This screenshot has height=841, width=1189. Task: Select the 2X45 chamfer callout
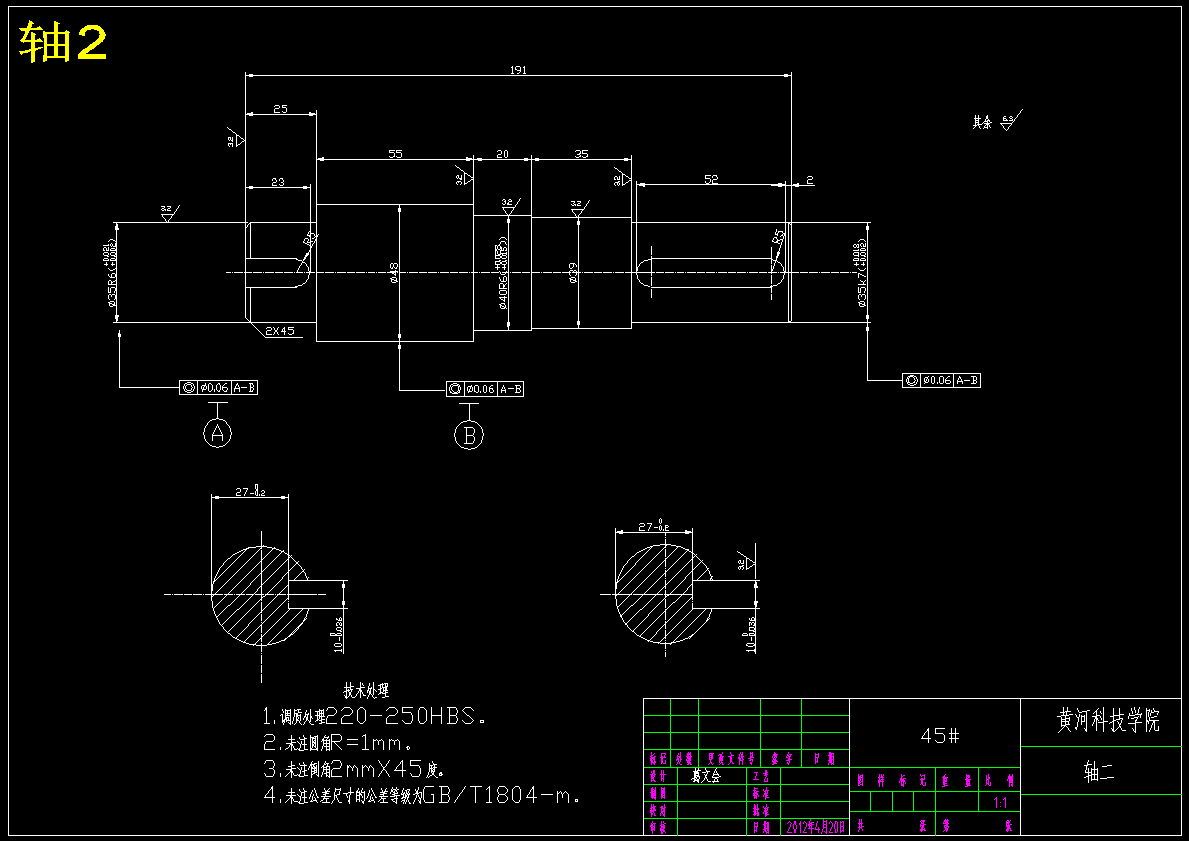pyautogui.click(x=280, y=331)
